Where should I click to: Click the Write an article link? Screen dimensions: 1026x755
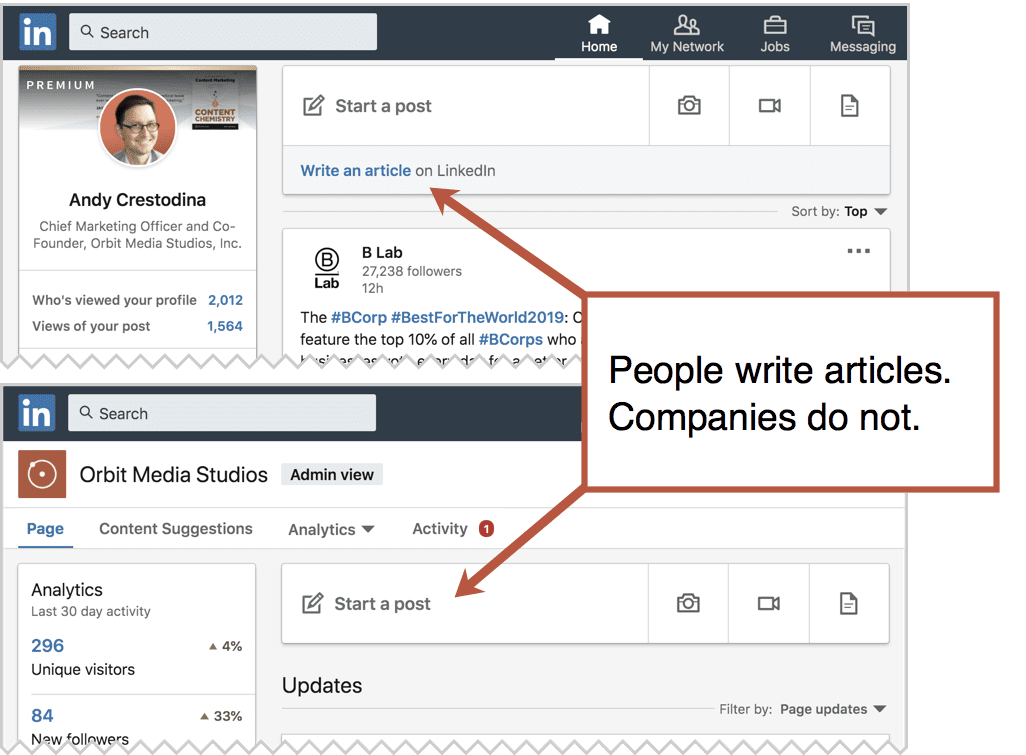point(355,171)
